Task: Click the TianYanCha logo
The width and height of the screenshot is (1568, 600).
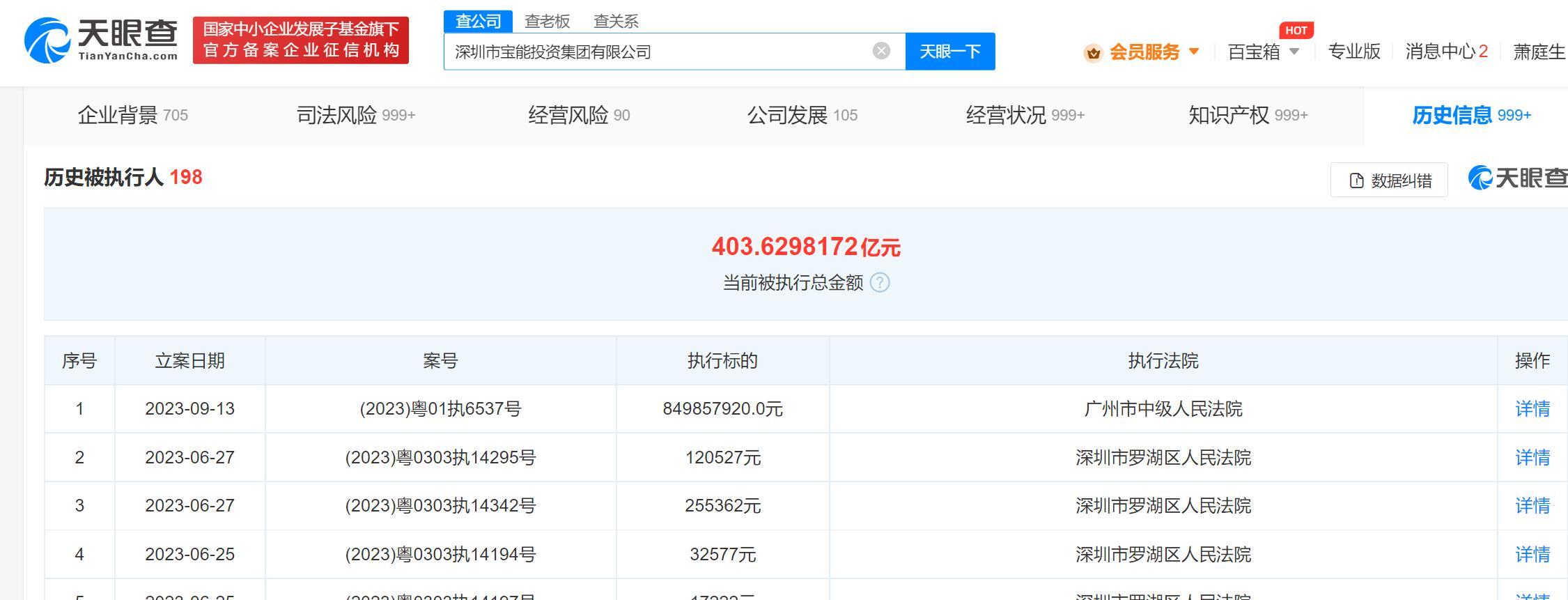Action: (101, 40)
